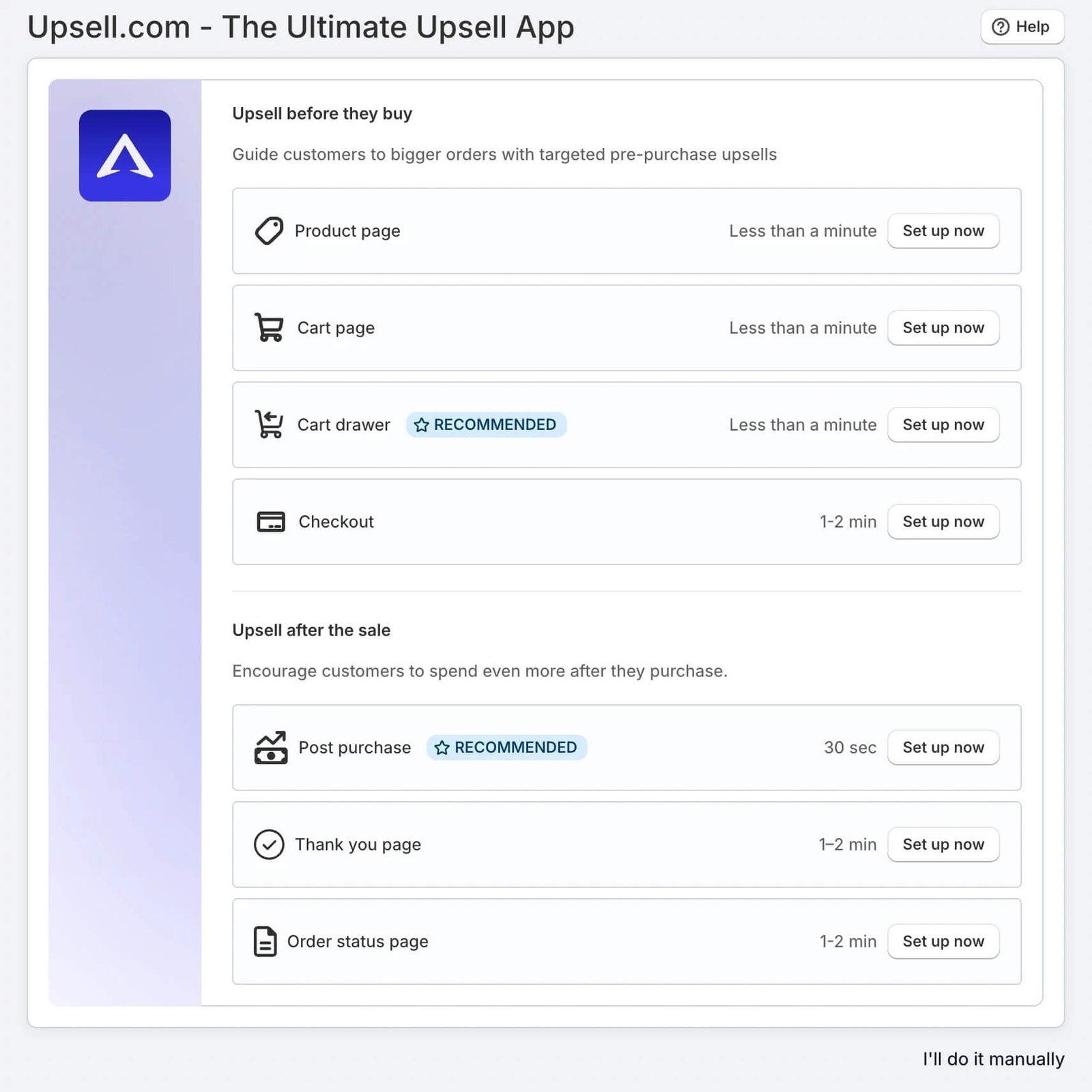Screen dimensions: 1092x1092
Task: Set up now for Product page
Action: 943,231
